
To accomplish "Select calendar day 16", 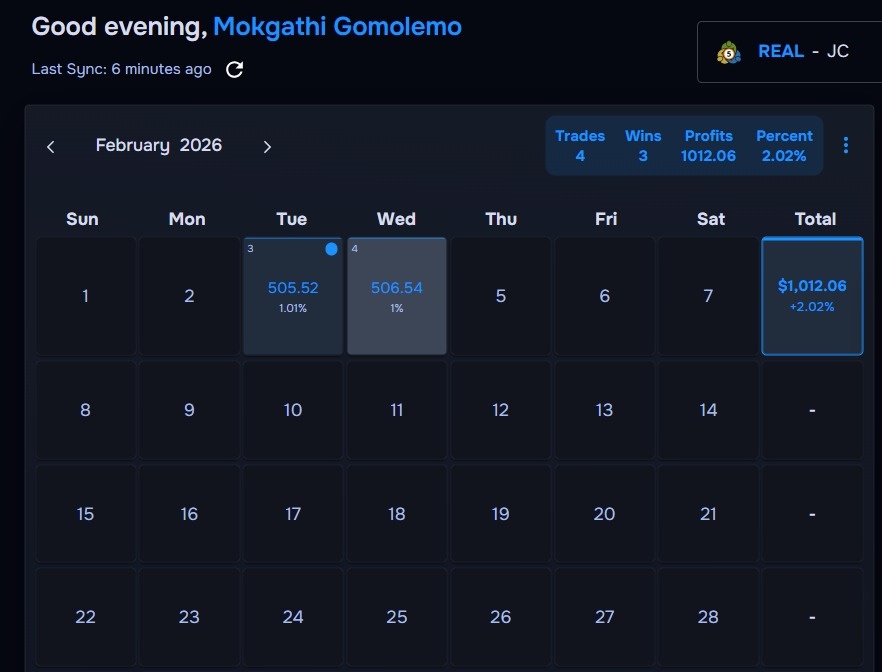I will (189, 513).
